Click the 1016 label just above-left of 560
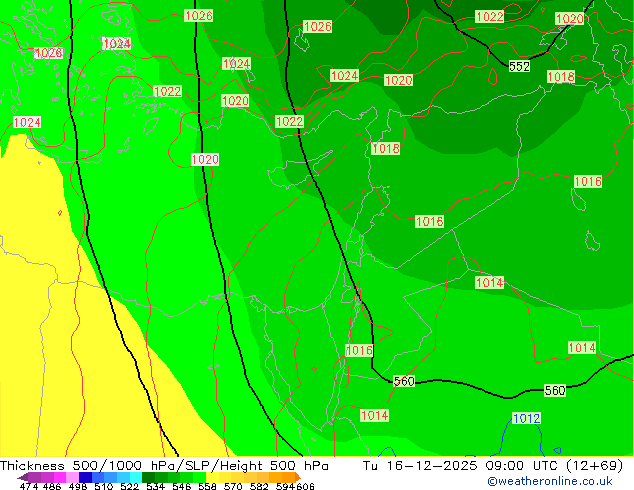Viewport: 634px width, 490px height. tap(359, 350)
